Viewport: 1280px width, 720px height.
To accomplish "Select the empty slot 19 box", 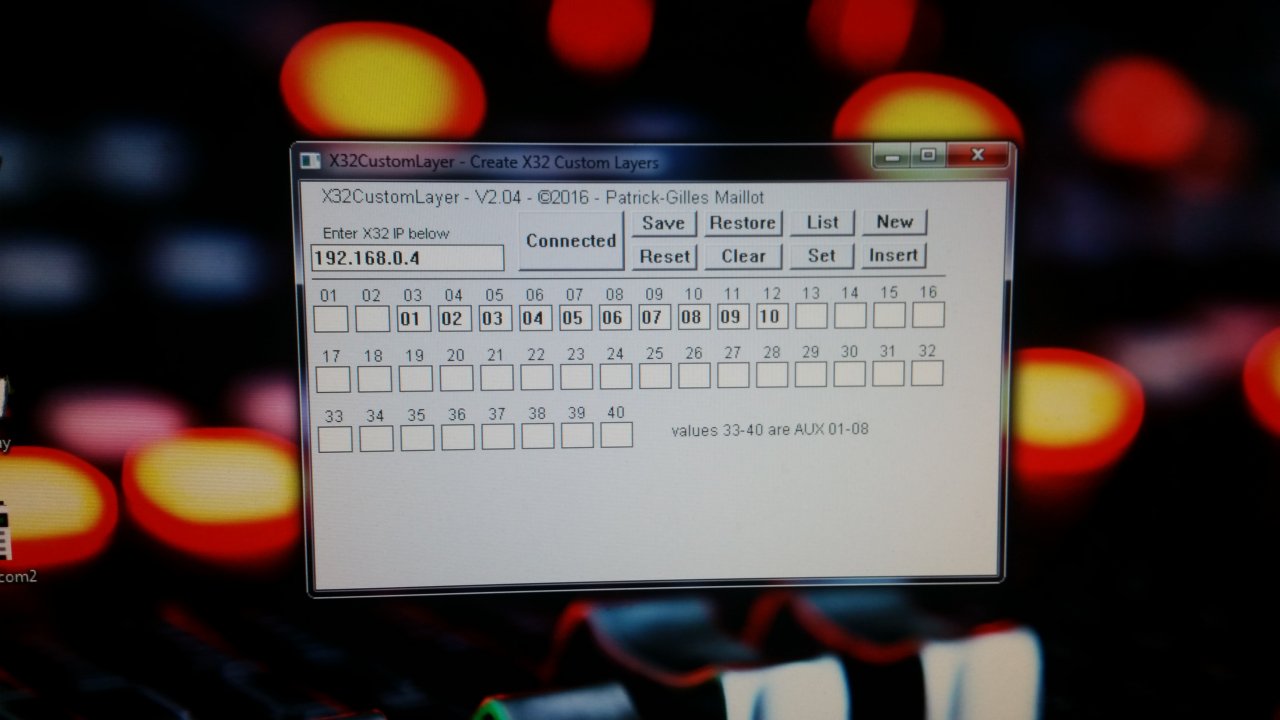I will click(x=415, y=378).
